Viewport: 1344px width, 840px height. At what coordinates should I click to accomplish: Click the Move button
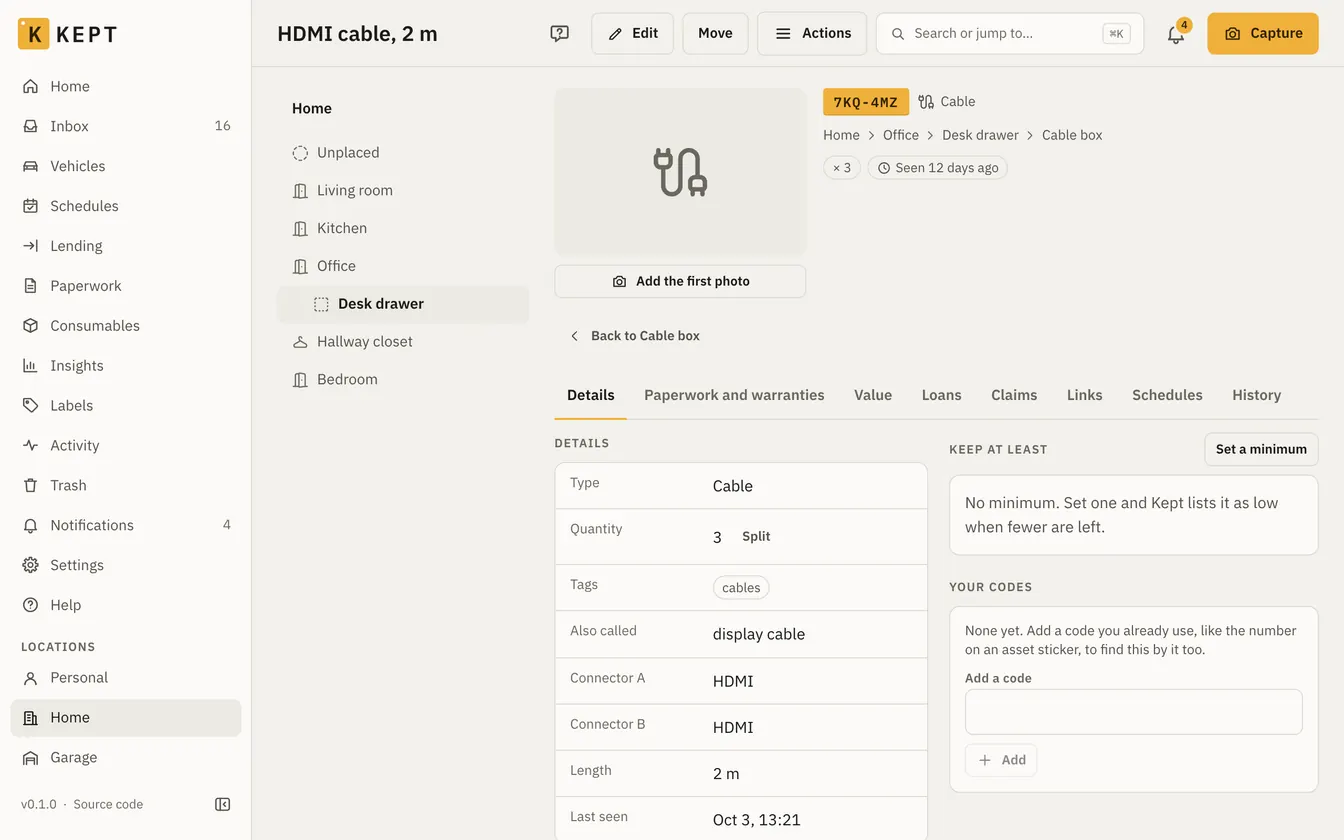[715, 33]
